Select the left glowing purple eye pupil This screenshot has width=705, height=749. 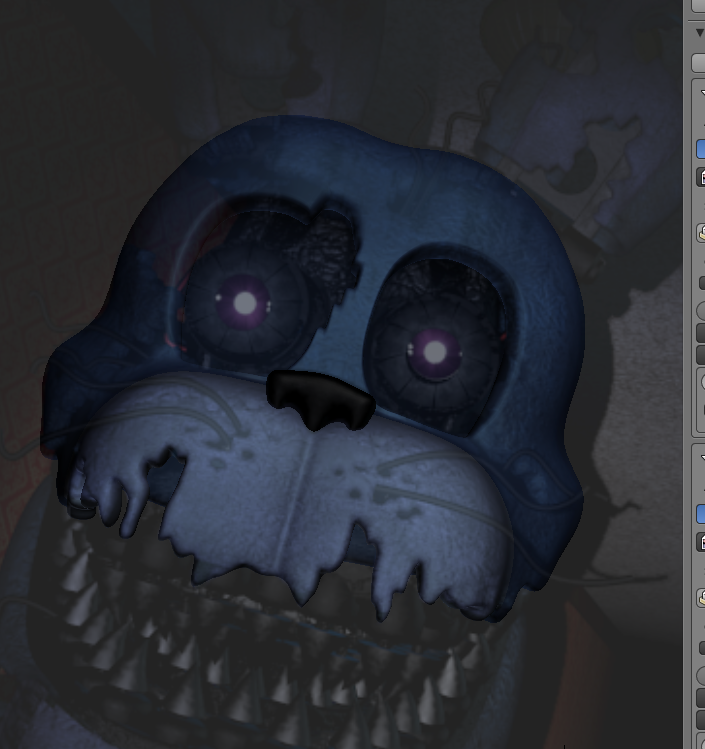click(x=245, y=303)
